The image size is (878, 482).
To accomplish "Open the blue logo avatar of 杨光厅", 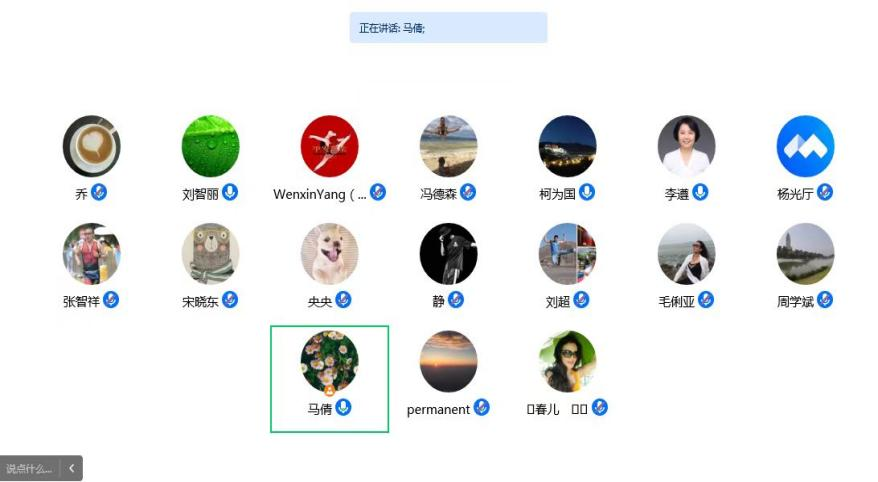I will pos(805,146).
